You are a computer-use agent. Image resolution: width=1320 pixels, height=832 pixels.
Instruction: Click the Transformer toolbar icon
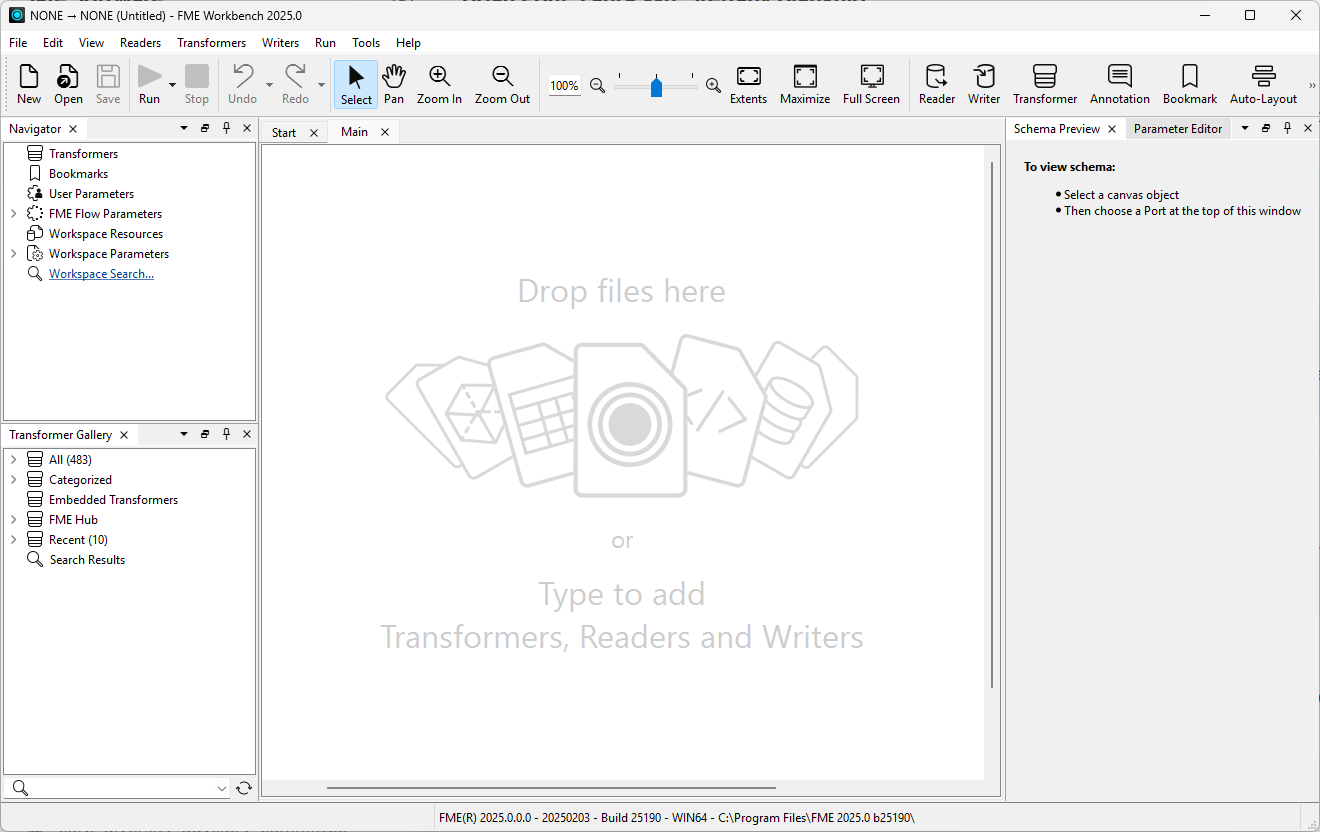1044,84
